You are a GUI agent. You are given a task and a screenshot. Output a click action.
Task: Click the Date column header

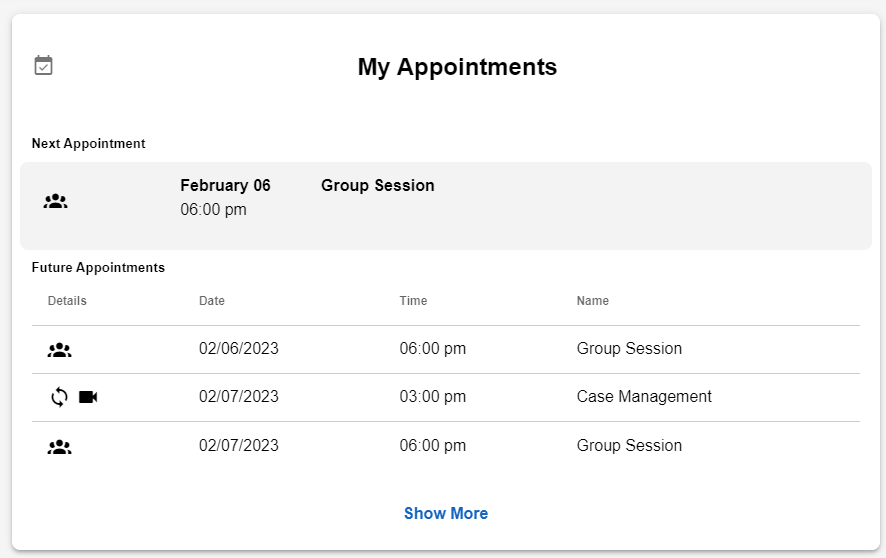[x=212, y=301]
